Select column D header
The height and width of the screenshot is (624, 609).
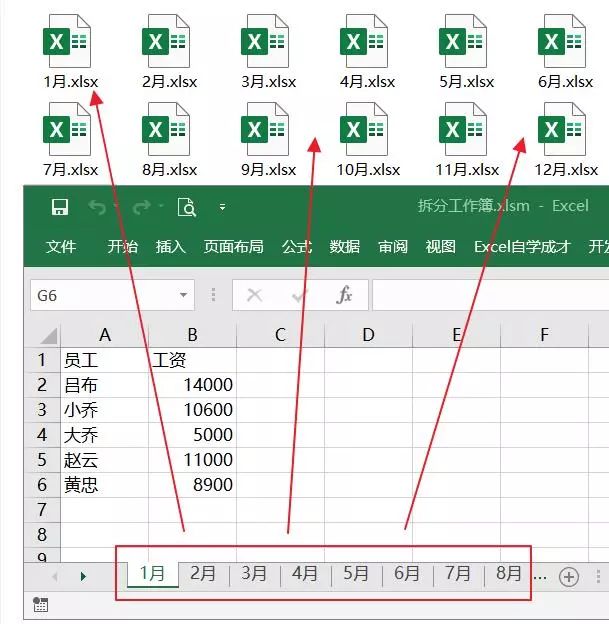pyautogui.click(x=369, y=335)
